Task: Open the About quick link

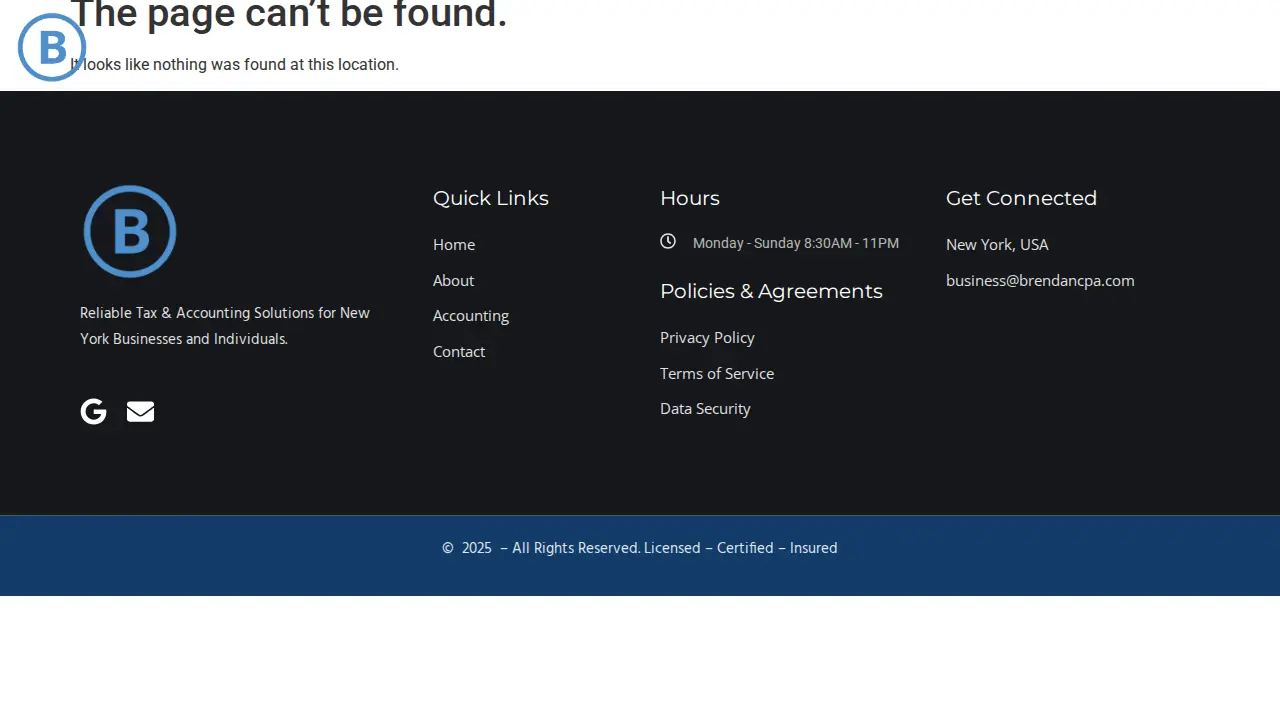Action: [453, 280]
